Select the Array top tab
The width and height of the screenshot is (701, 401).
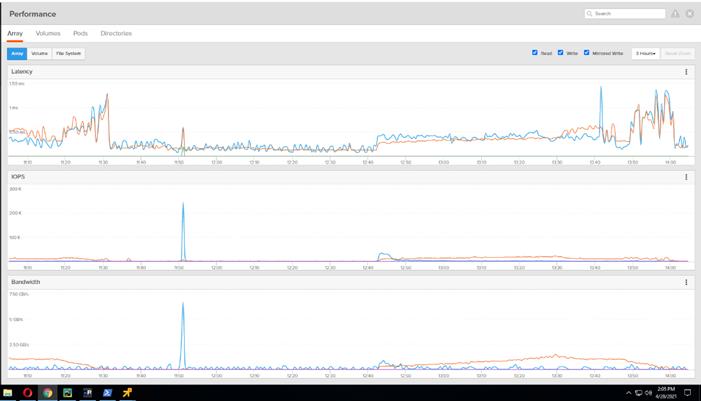15,34
